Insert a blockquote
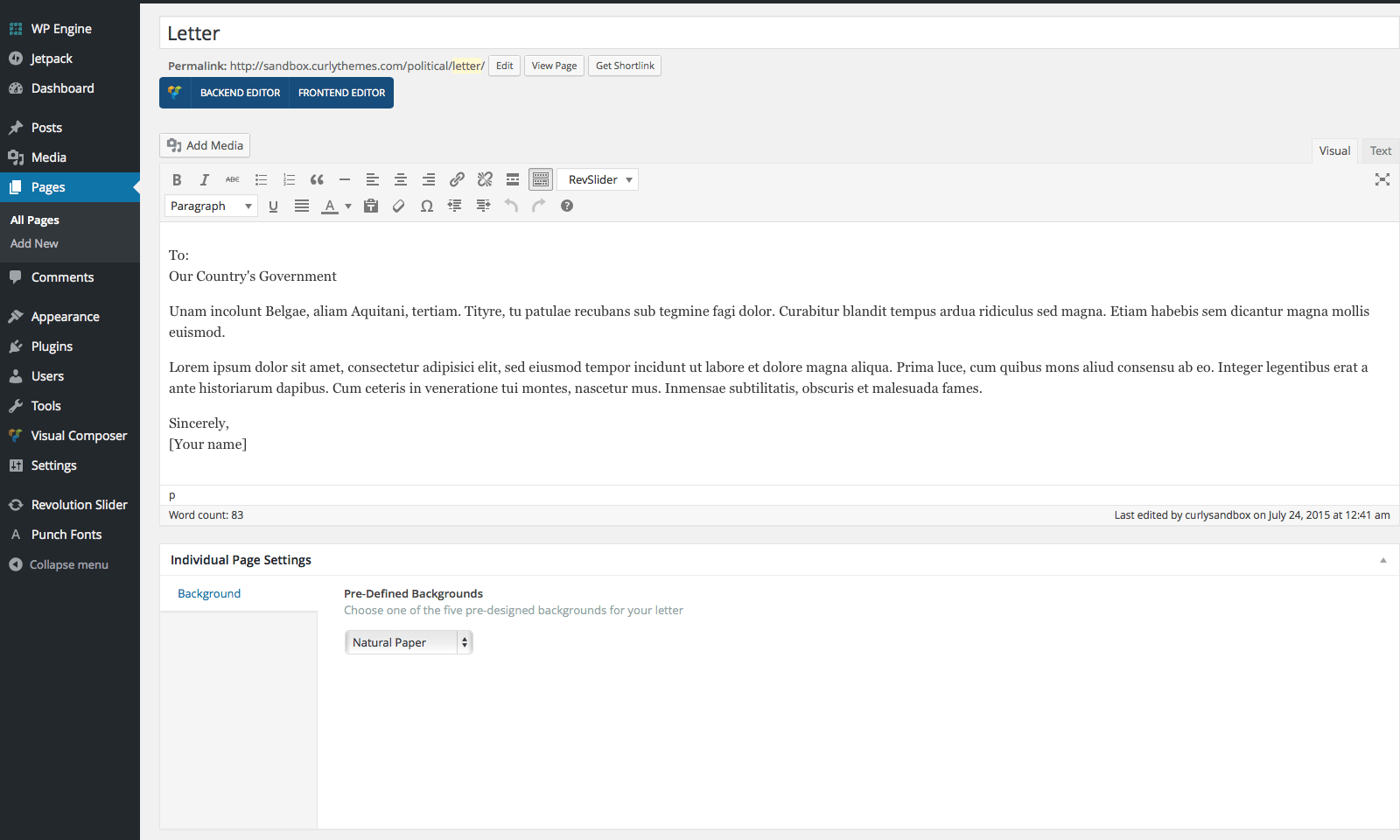 click(x=317, y=179)
